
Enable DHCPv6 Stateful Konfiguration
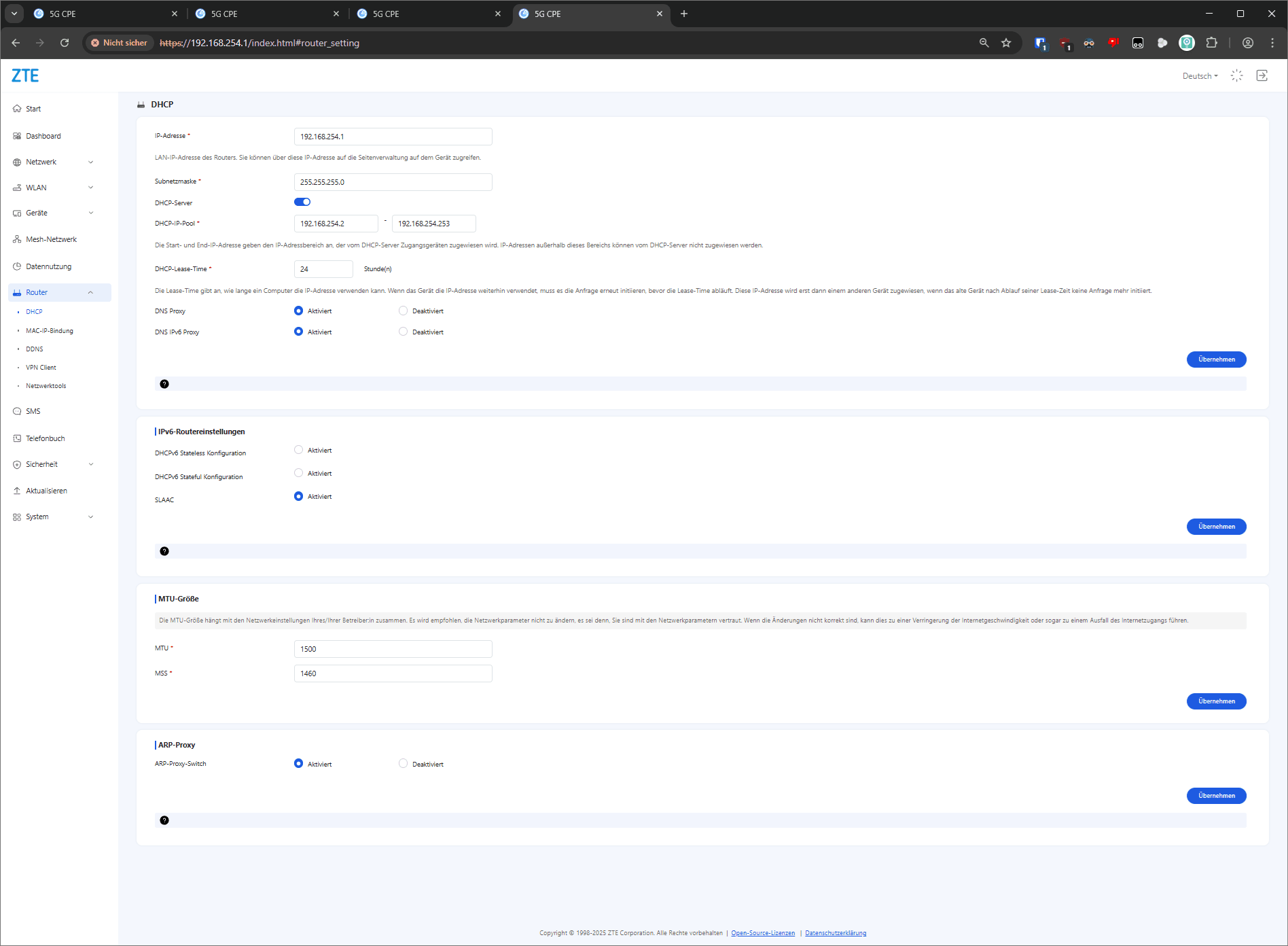(298, 473)
